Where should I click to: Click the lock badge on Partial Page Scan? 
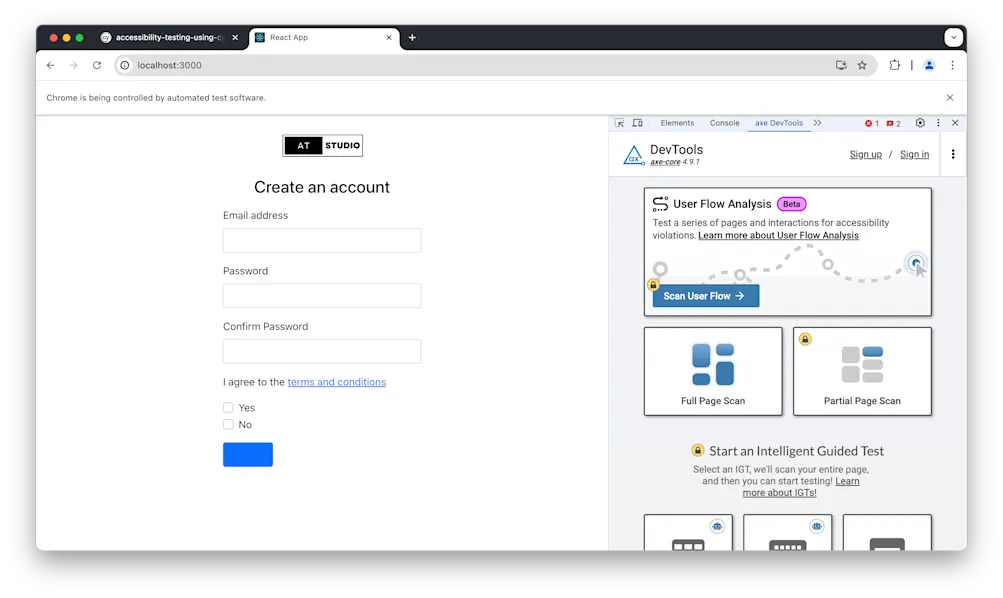[805, 339]
